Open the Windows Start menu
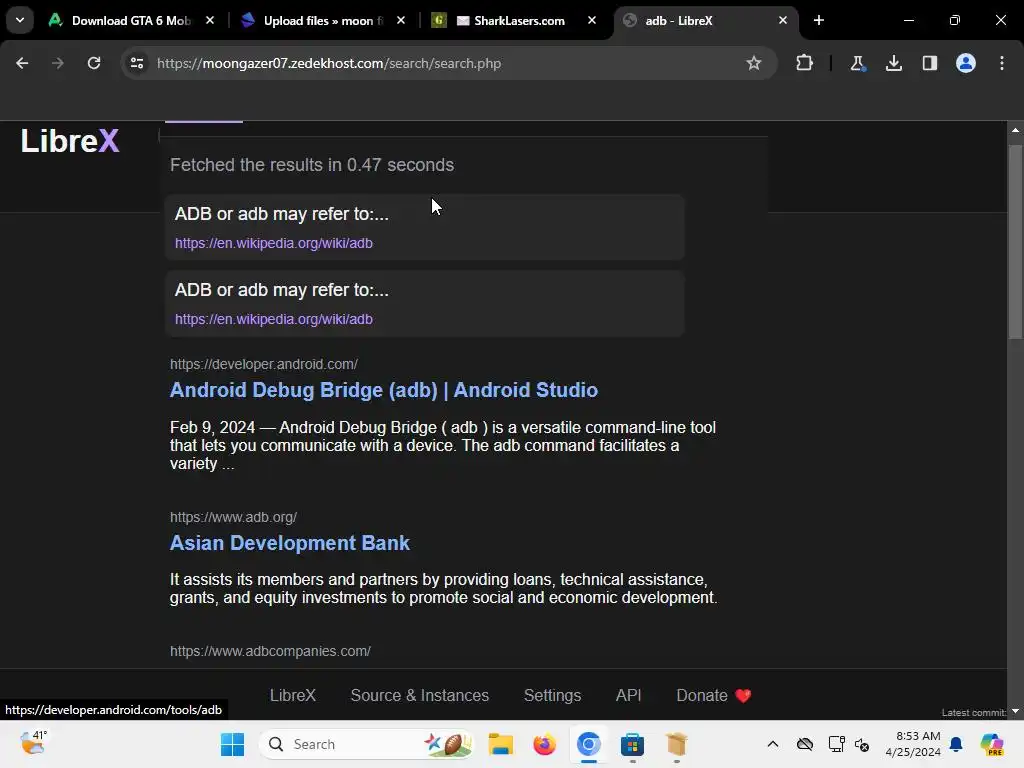 click(x=232, y=744)
